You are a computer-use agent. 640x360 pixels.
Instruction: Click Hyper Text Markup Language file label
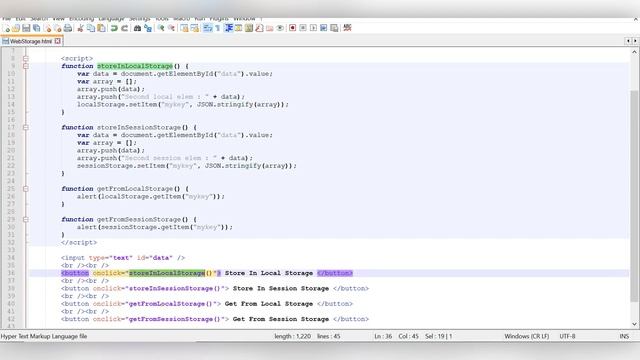pos(44,336)
